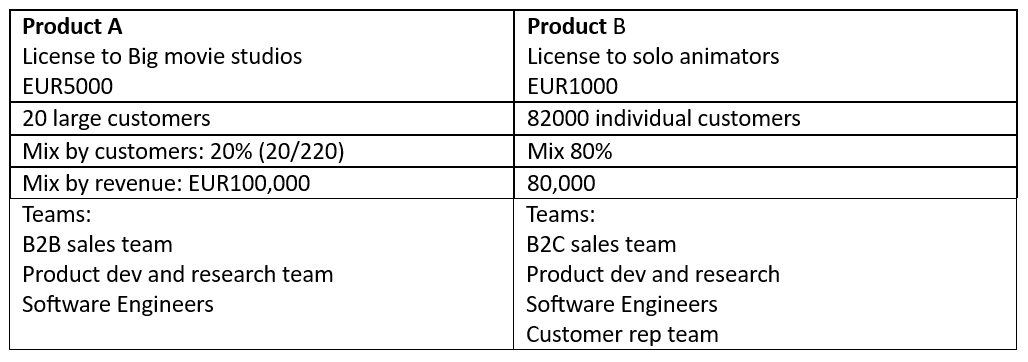Click the Product B heading
The height and width of the screenshot is (362, 1028).
pyautogui.click(x=576, y=26)
